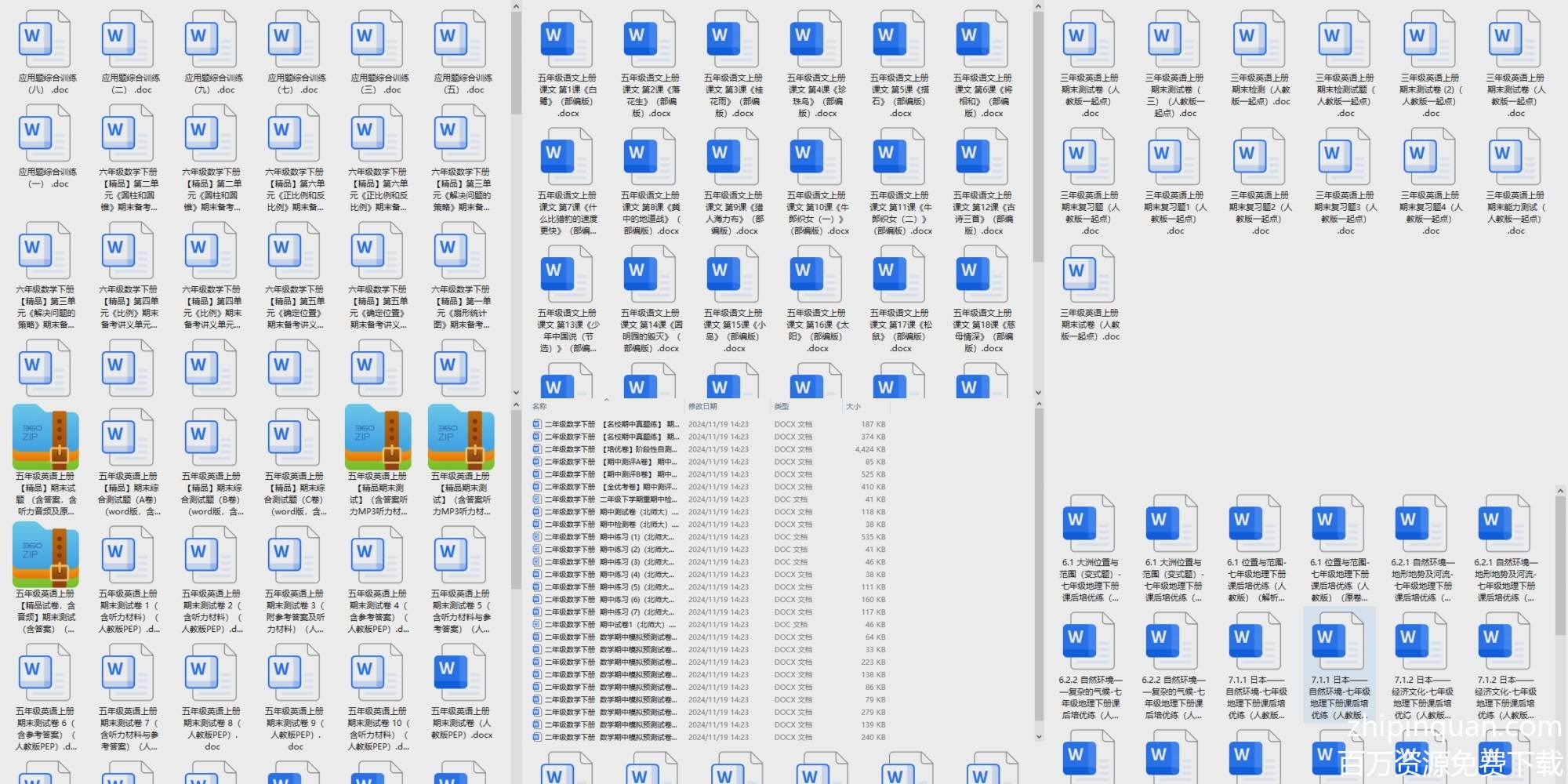
Task: Select the 应用题综合训练（一）.doc document
Action: 47,135
